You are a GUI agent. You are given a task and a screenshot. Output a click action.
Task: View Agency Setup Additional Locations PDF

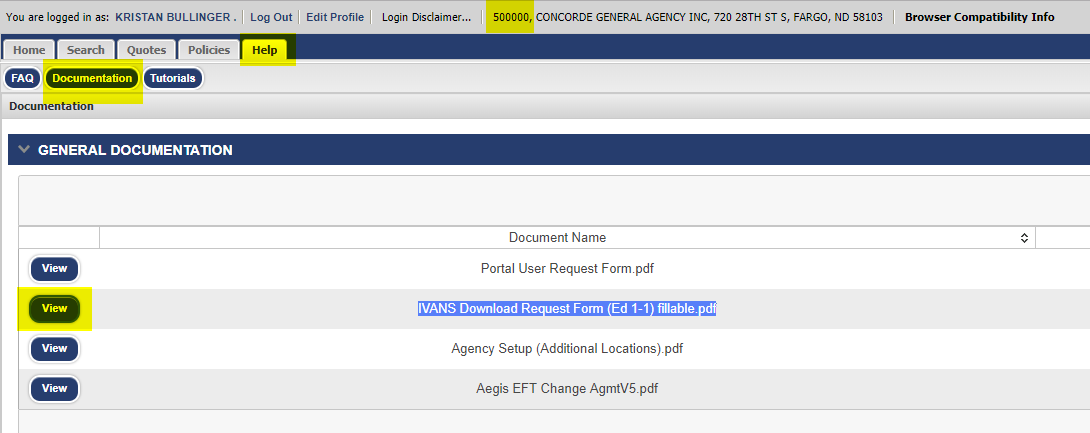tap(55, 348)
